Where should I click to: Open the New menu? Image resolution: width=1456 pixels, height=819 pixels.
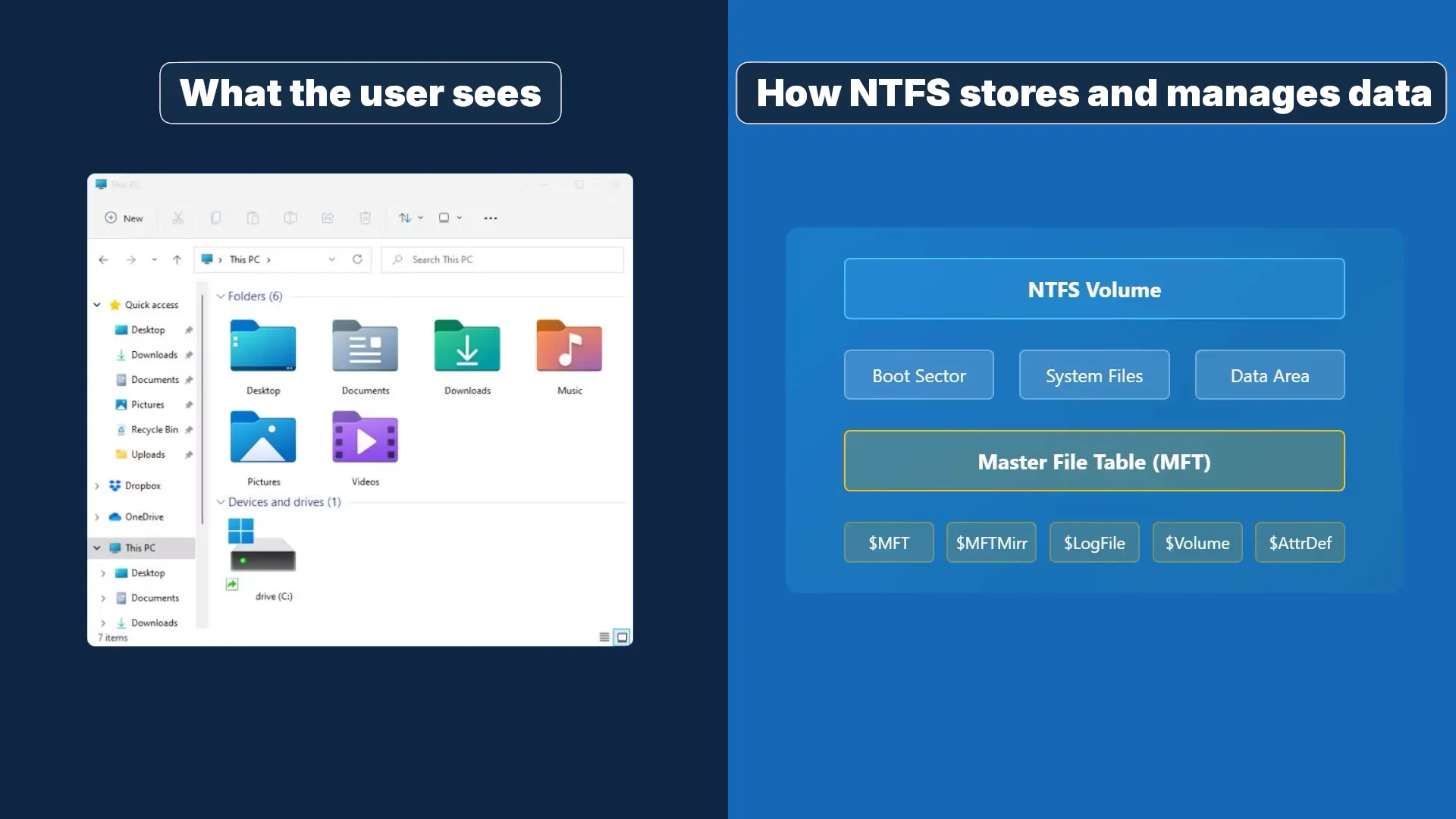[124, 218]
